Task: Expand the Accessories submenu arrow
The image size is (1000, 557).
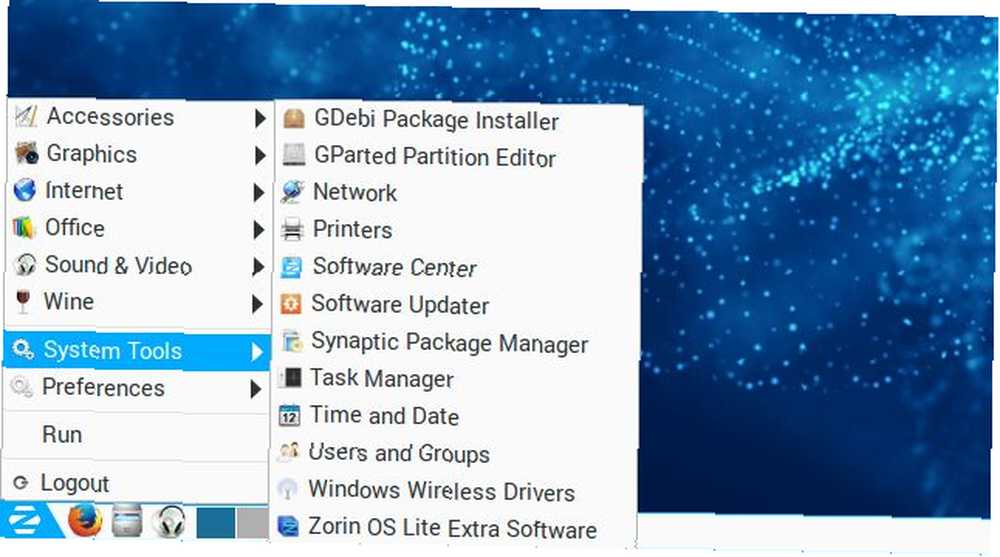Action: (x=260, y=118)
